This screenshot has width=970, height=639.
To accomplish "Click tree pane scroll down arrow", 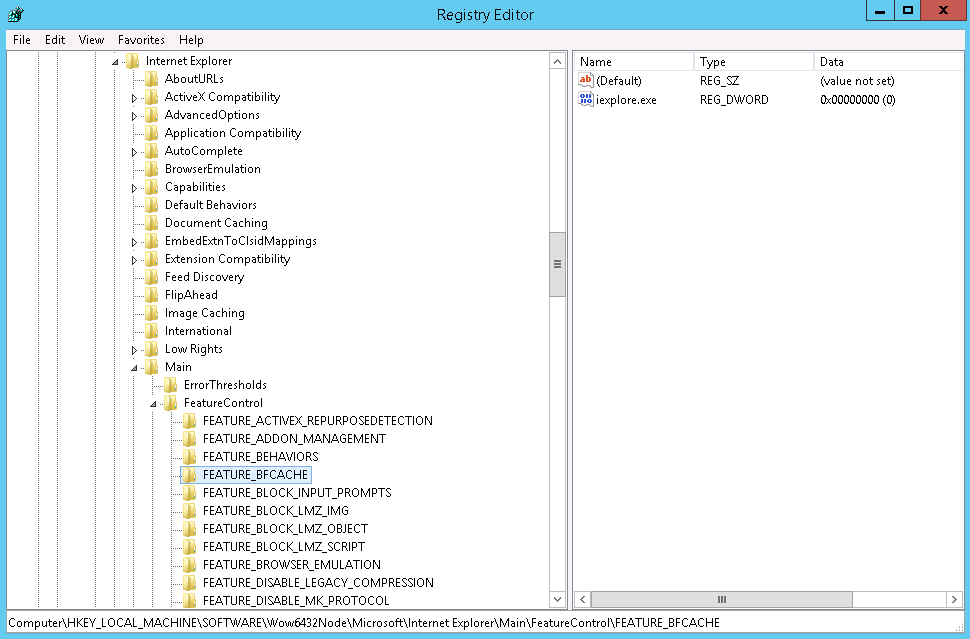I will (557, 599).
